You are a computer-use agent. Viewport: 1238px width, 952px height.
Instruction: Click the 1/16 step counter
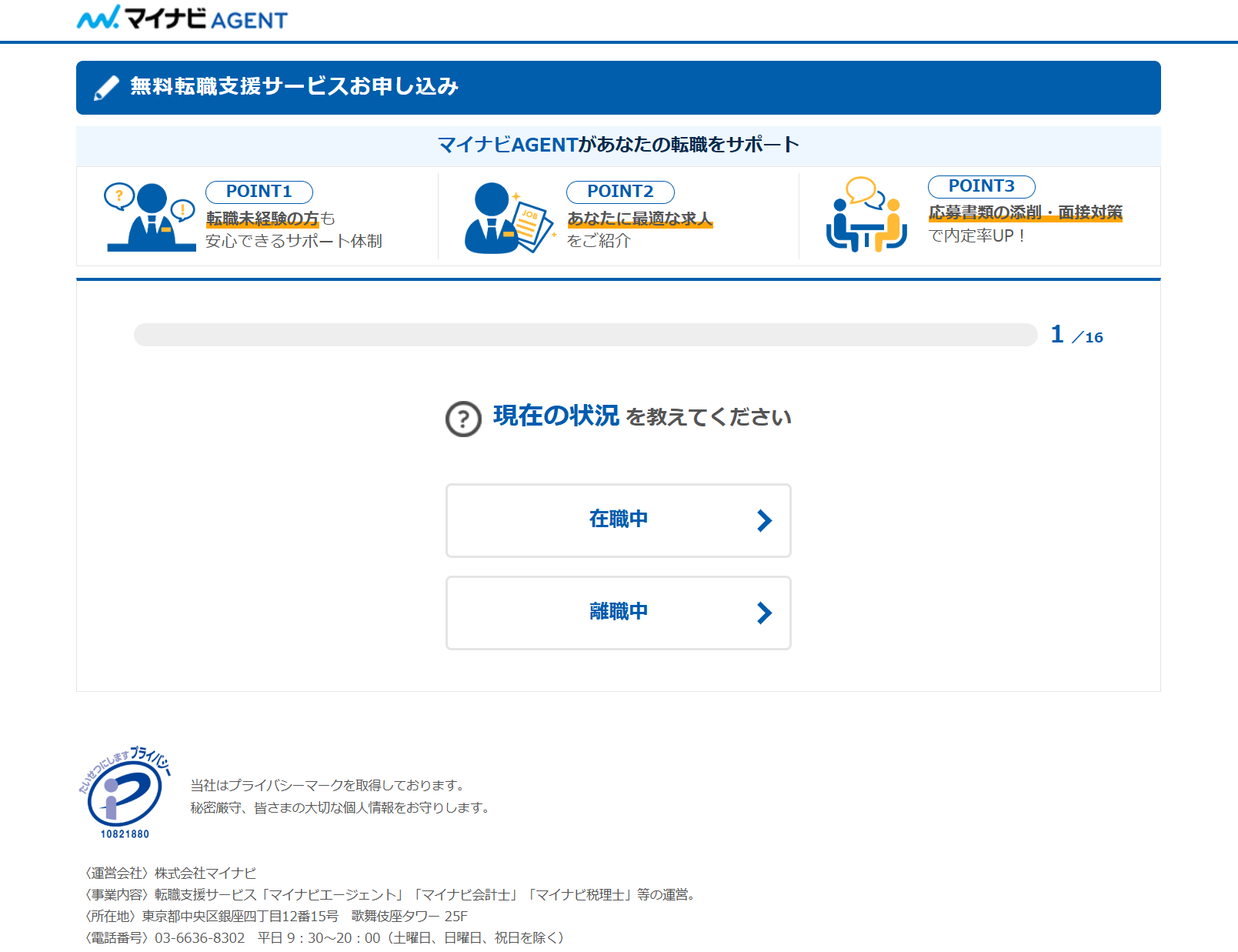point(1076,336)
